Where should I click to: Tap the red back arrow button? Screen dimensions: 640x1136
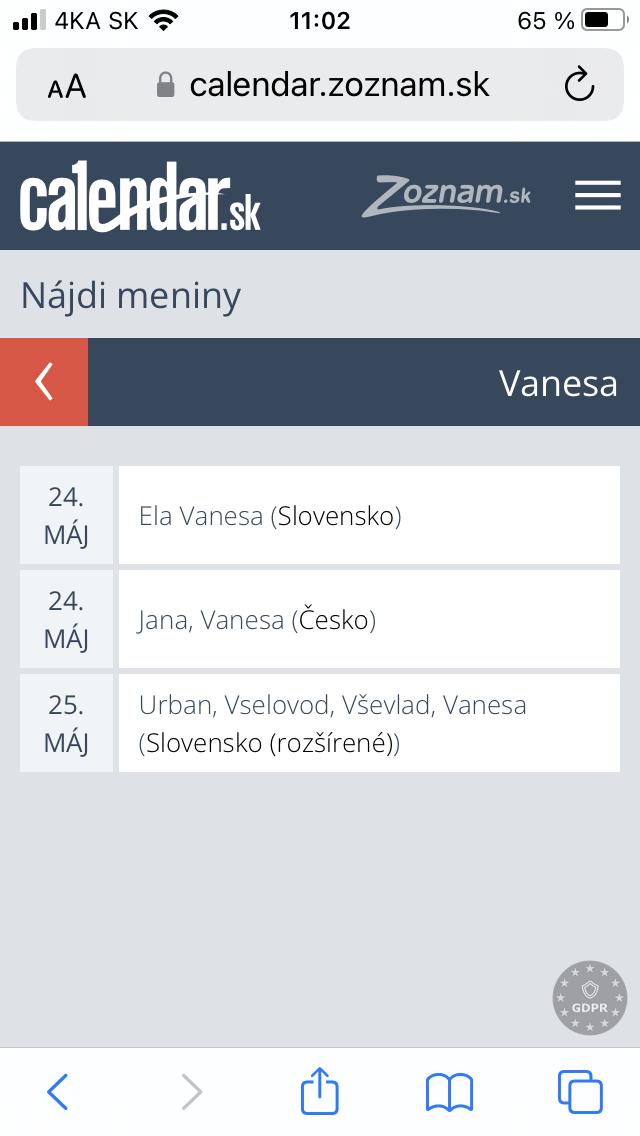44,382
